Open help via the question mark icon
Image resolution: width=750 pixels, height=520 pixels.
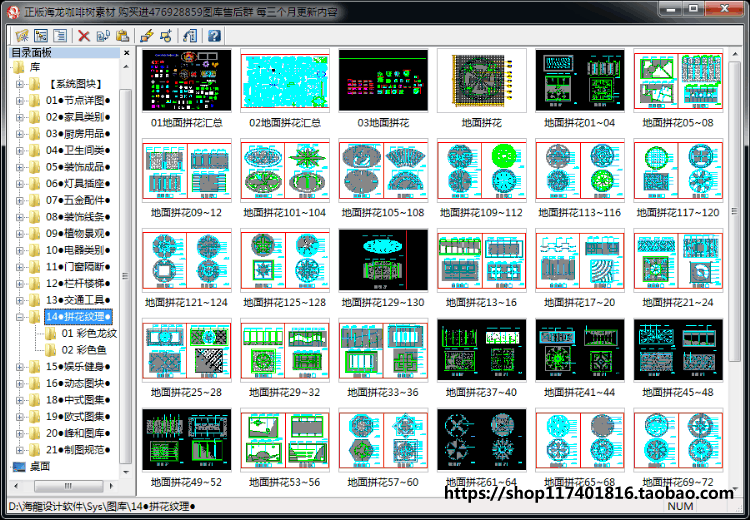[214, 35]
